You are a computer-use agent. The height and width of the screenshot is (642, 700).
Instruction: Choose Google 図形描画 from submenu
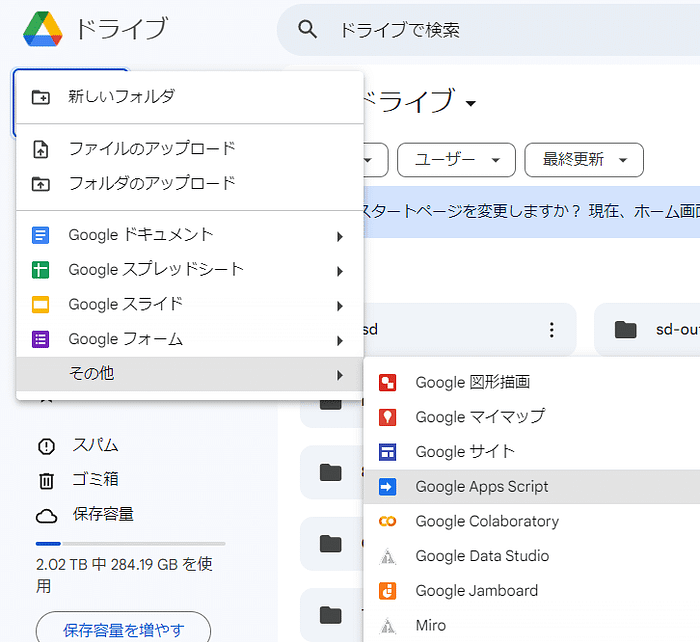(x=532, y=383)
